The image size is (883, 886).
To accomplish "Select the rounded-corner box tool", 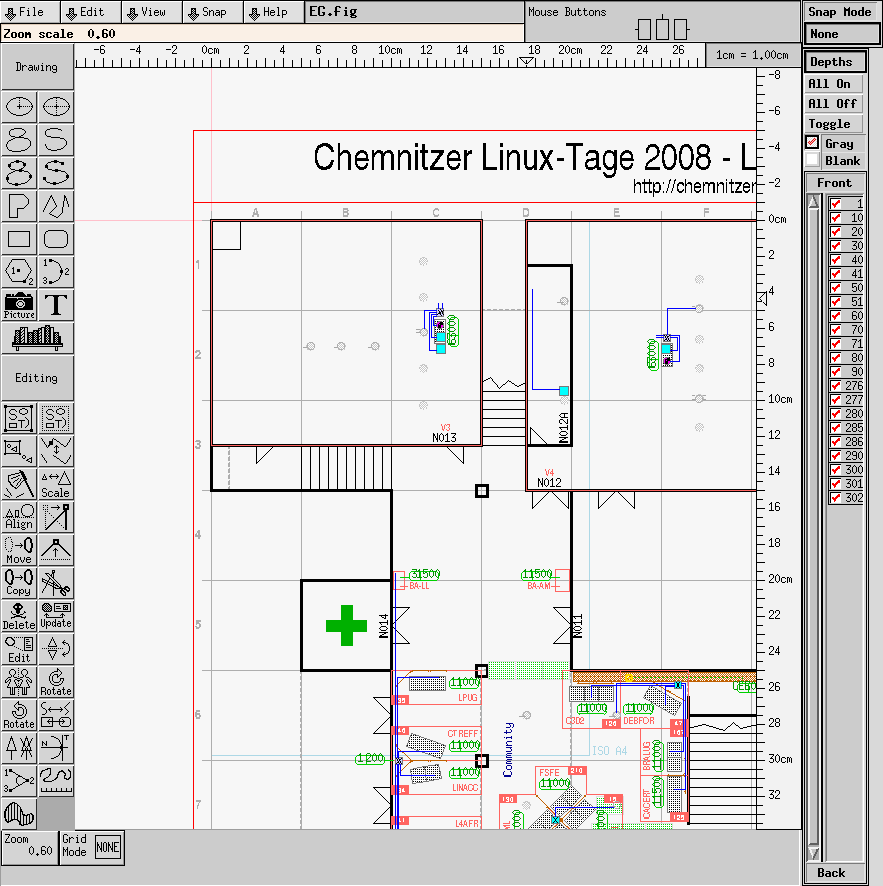I will point(56,239).
